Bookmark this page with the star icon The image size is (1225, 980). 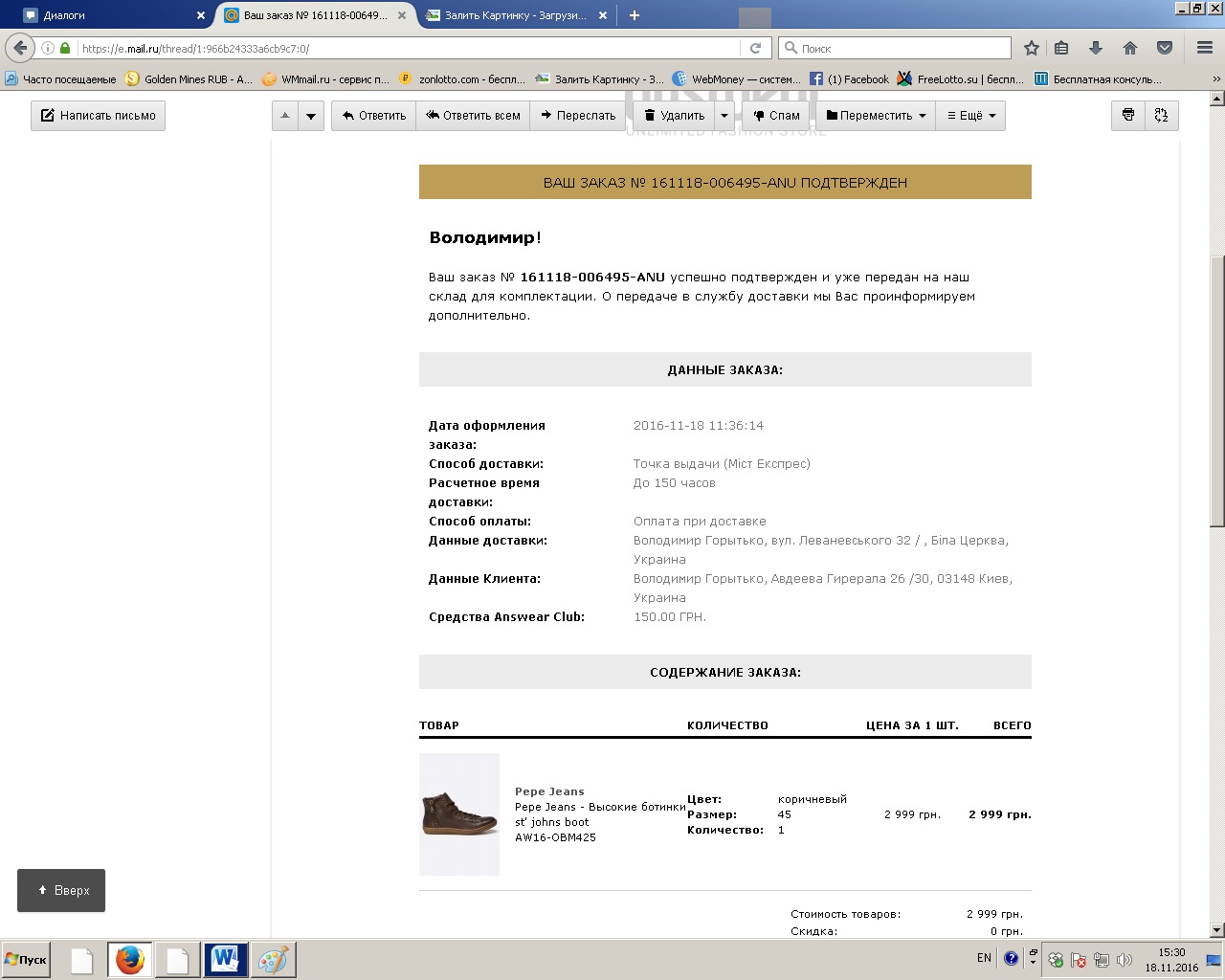pyautogui.click(x=1031, y=48)
